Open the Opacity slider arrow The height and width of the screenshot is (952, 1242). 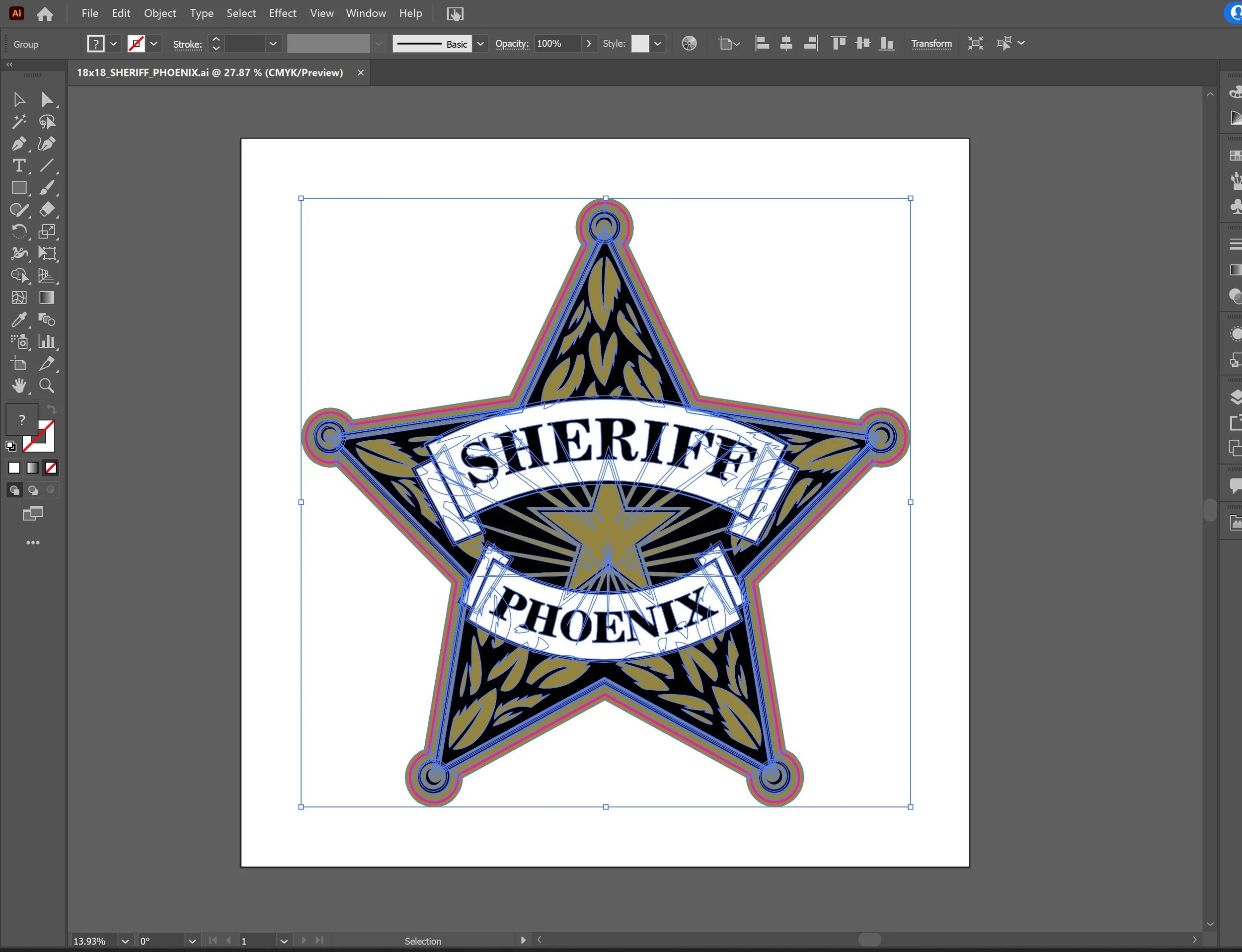589,44
